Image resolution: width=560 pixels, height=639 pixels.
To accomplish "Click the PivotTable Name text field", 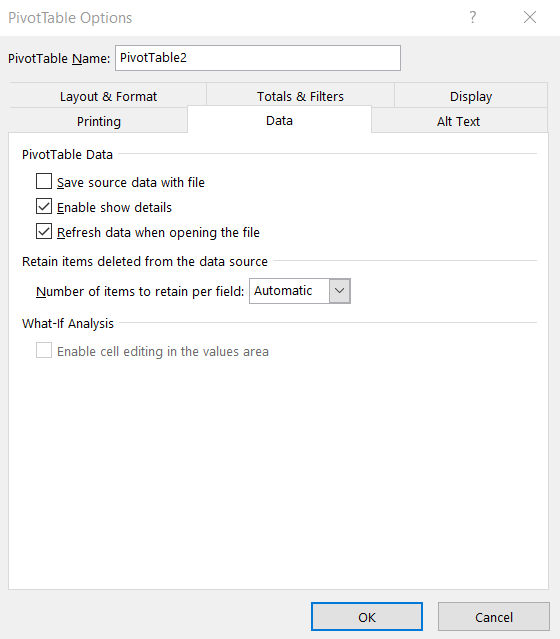I will tap(258, 58).
